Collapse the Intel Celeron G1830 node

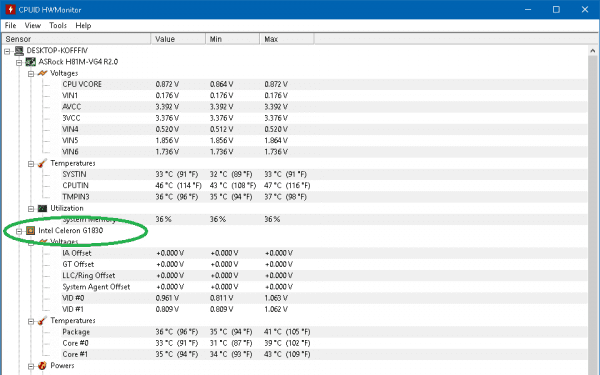click(x=19, y=231)
